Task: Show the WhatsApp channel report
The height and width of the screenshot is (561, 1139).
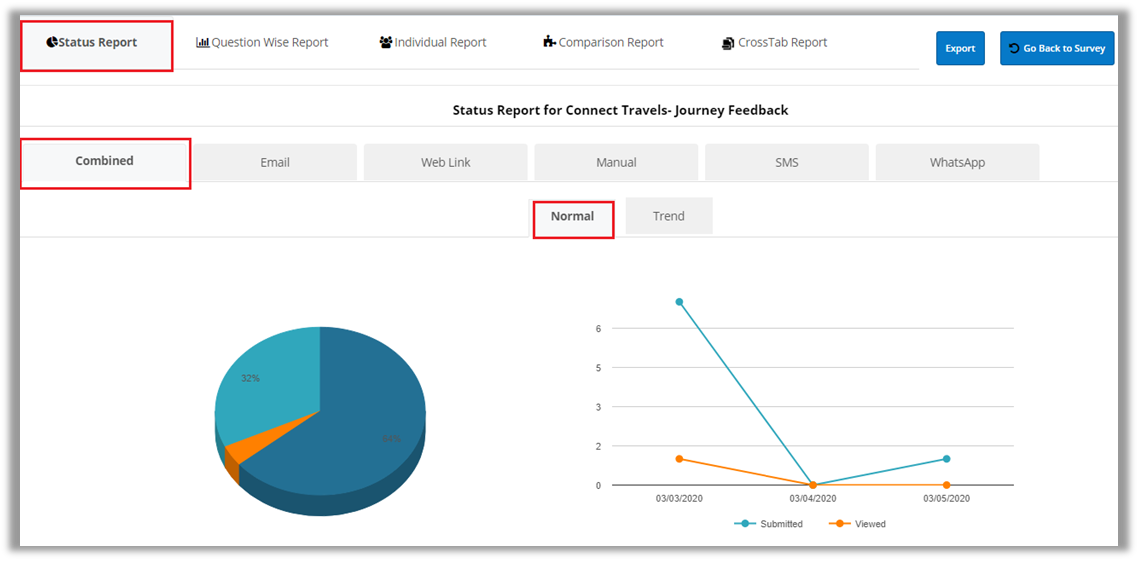Action: 957,162
